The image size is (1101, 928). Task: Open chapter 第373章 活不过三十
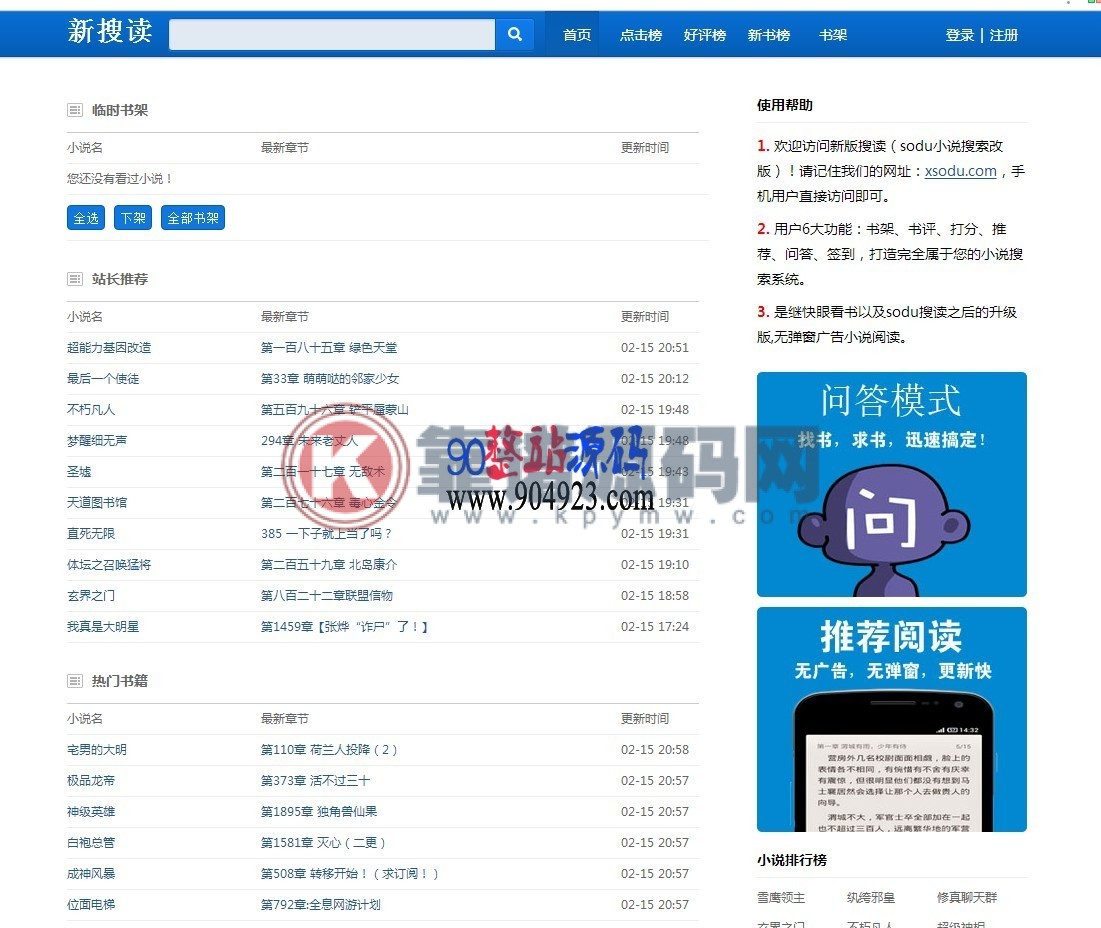point(315,781)
